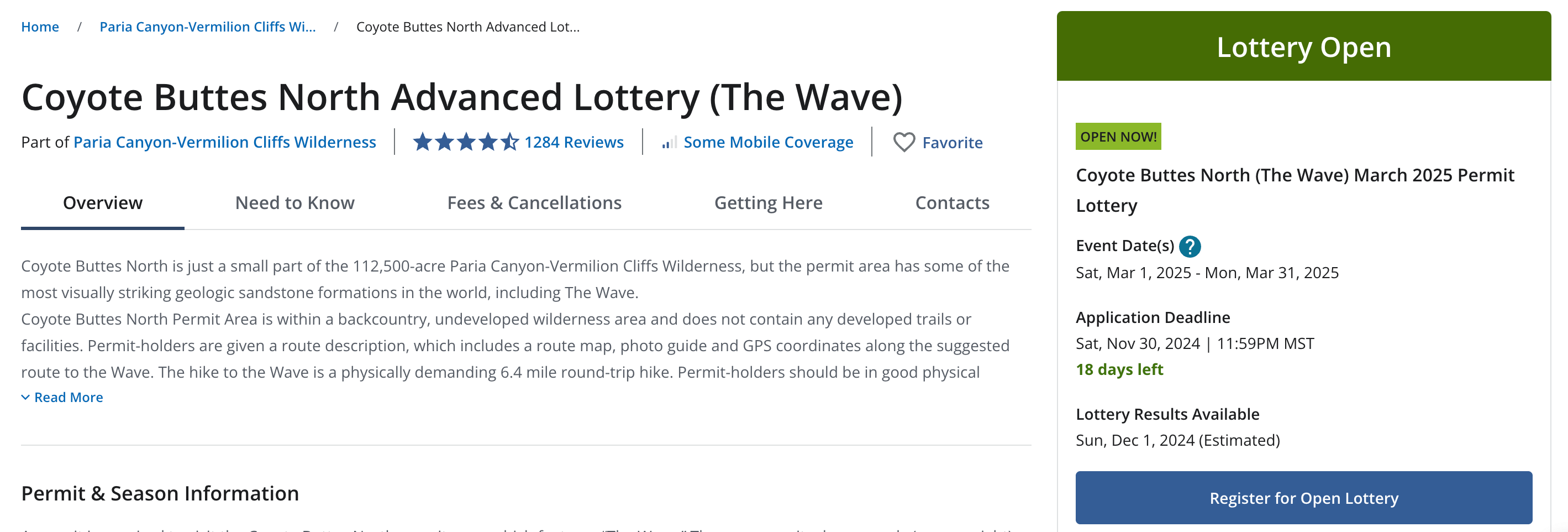Image resolution: width=1568 pixels, height=532 pixels.
Task: Open the Fees & Cancellations tab
Action: click(534, 203)
